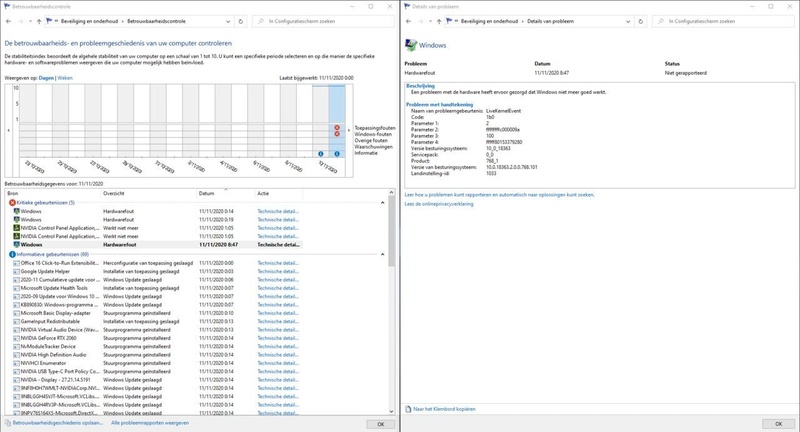The height and width of the screenshot is (432, 800).
Task: Click Beveiliging en onderhoud breadcrumb in Betrouwbaarheidscontrole window
Action: tap(89, 21)
